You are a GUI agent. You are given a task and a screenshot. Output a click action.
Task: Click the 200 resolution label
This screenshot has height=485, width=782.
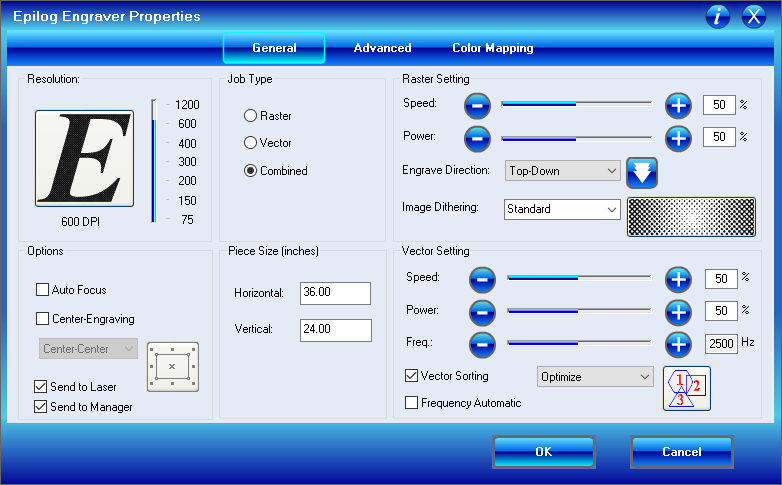[x=187, y=181]
